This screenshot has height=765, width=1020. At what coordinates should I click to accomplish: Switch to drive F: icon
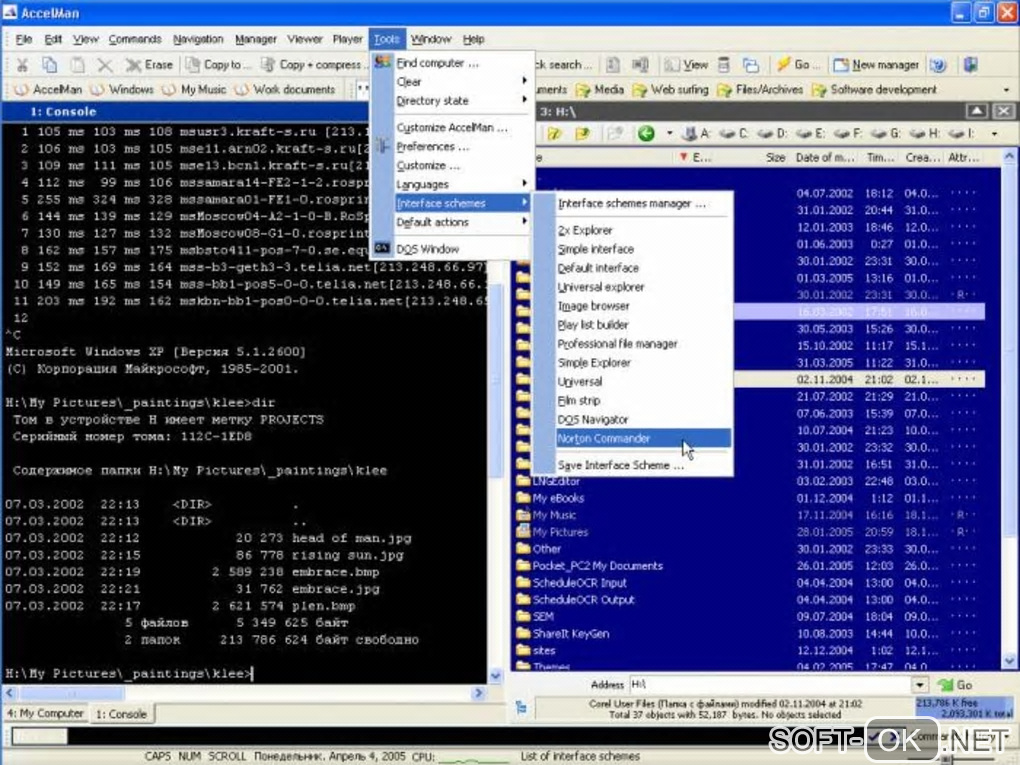point(848,133)
